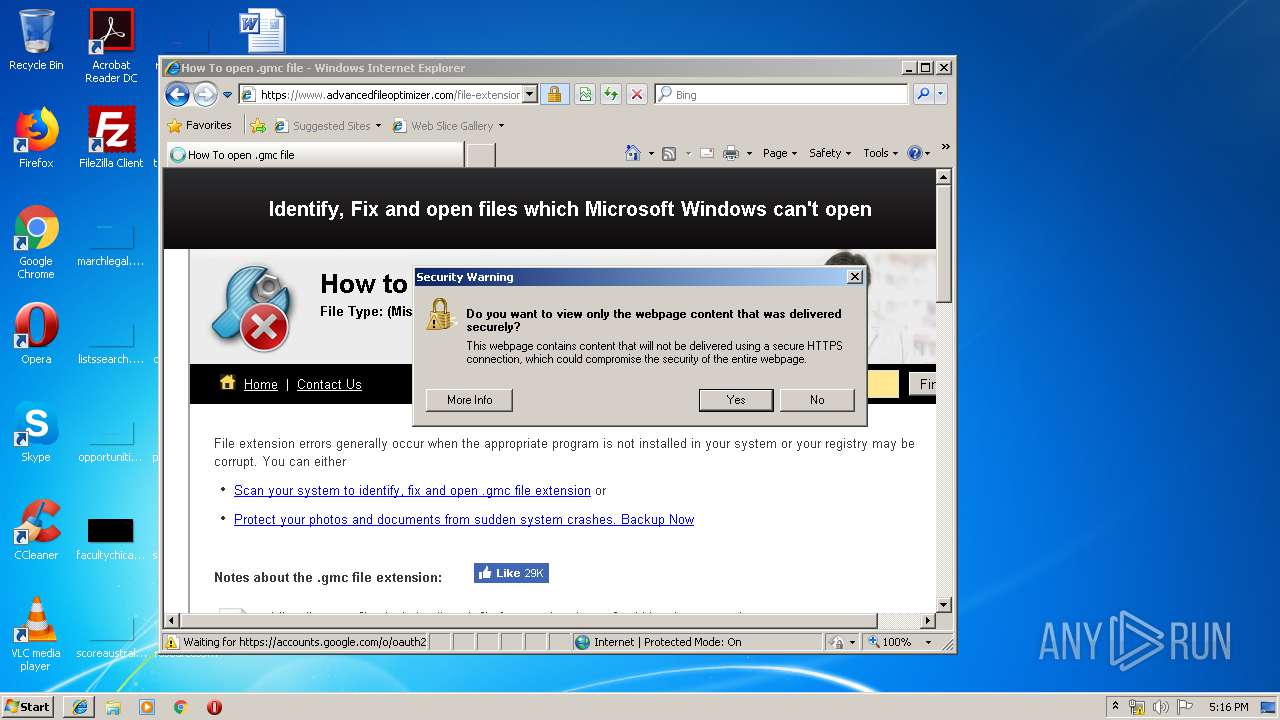This screenshot has height=720, width=1280.
Task: Open a new blank tab
Action: [481, 155]
